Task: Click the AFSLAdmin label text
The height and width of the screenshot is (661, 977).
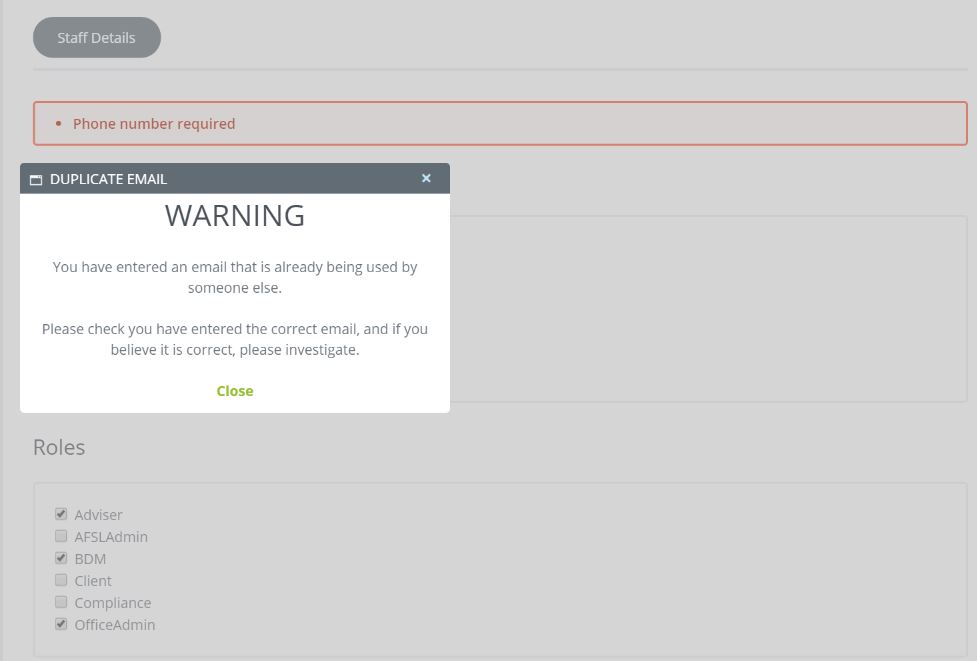Action: click(x=111, y=537)
